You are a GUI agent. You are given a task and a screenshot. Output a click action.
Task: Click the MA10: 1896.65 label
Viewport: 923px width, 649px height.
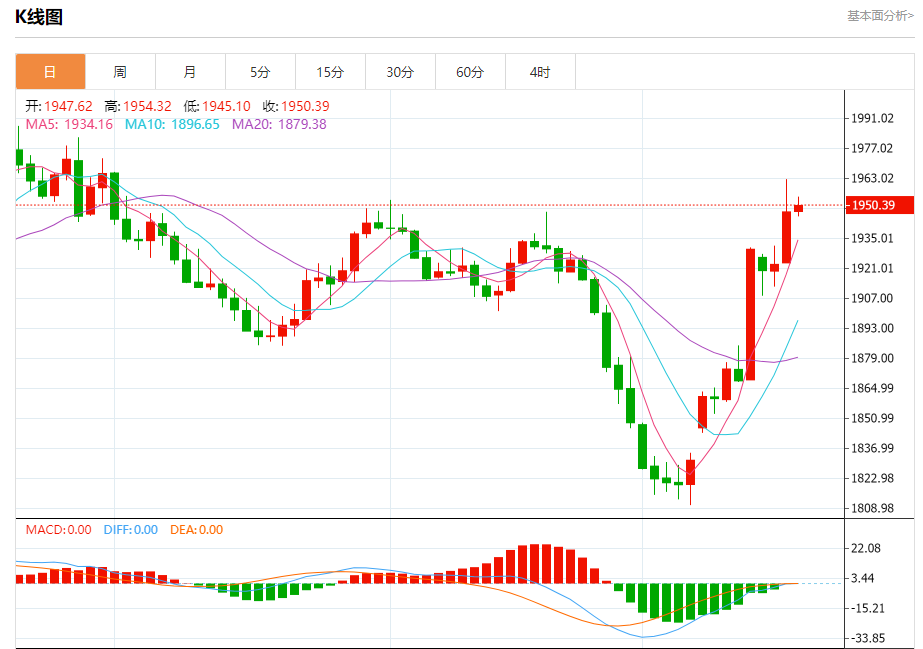[172, 124]
